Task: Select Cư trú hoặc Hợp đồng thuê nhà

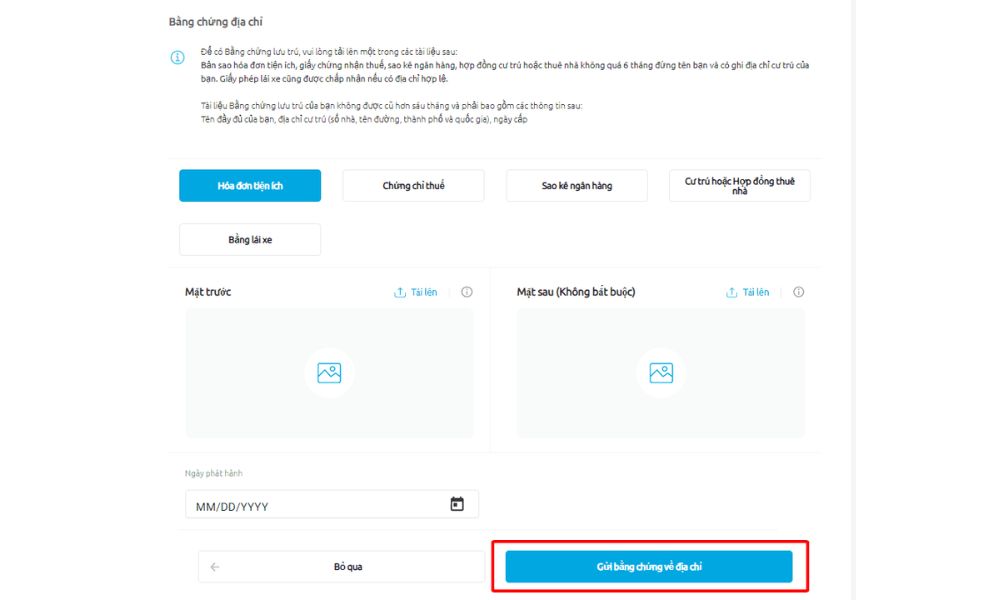Action: tap(740, 186)
